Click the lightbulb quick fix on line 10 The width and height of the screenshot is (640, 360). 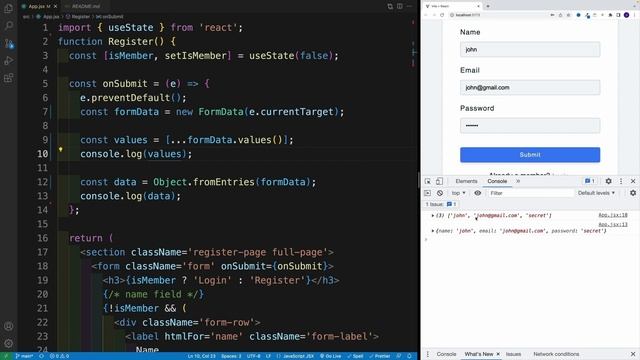point(60,149)
